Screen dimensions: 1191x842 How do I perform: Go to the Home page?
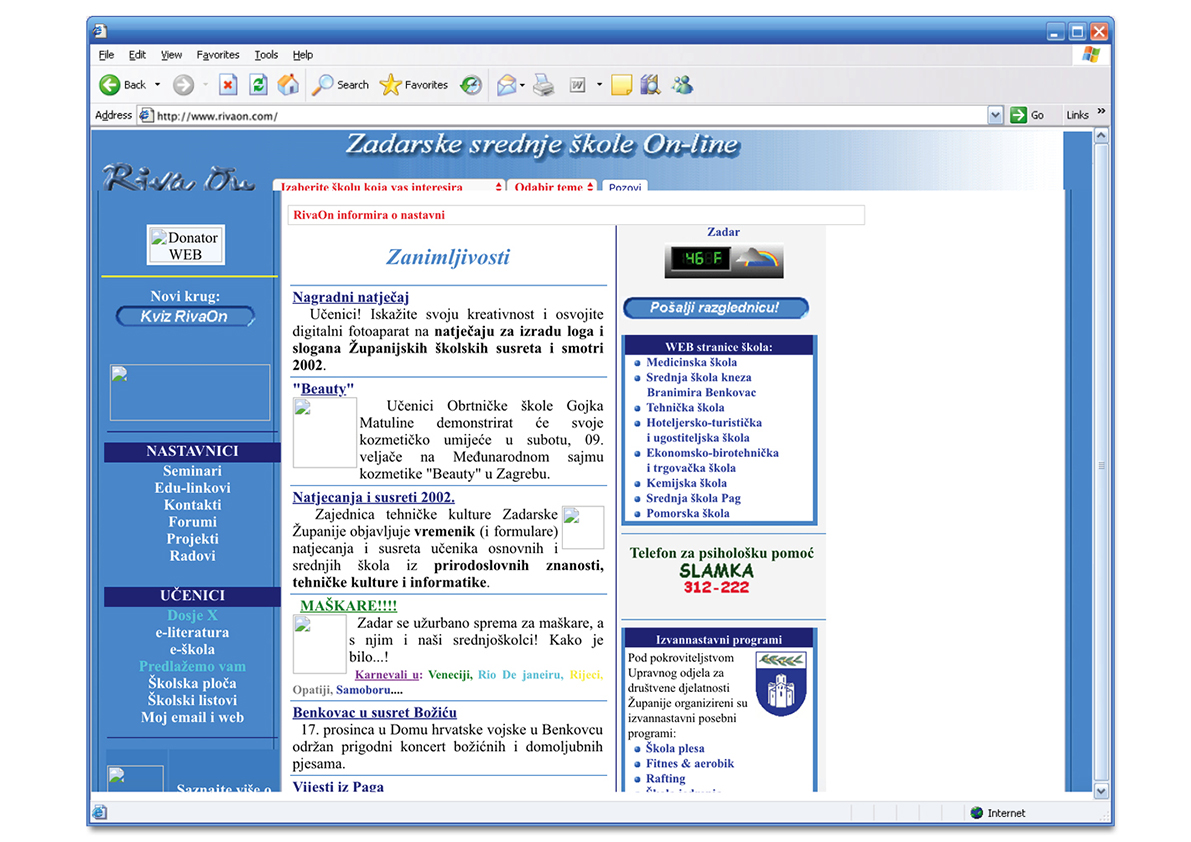point(288,84)
